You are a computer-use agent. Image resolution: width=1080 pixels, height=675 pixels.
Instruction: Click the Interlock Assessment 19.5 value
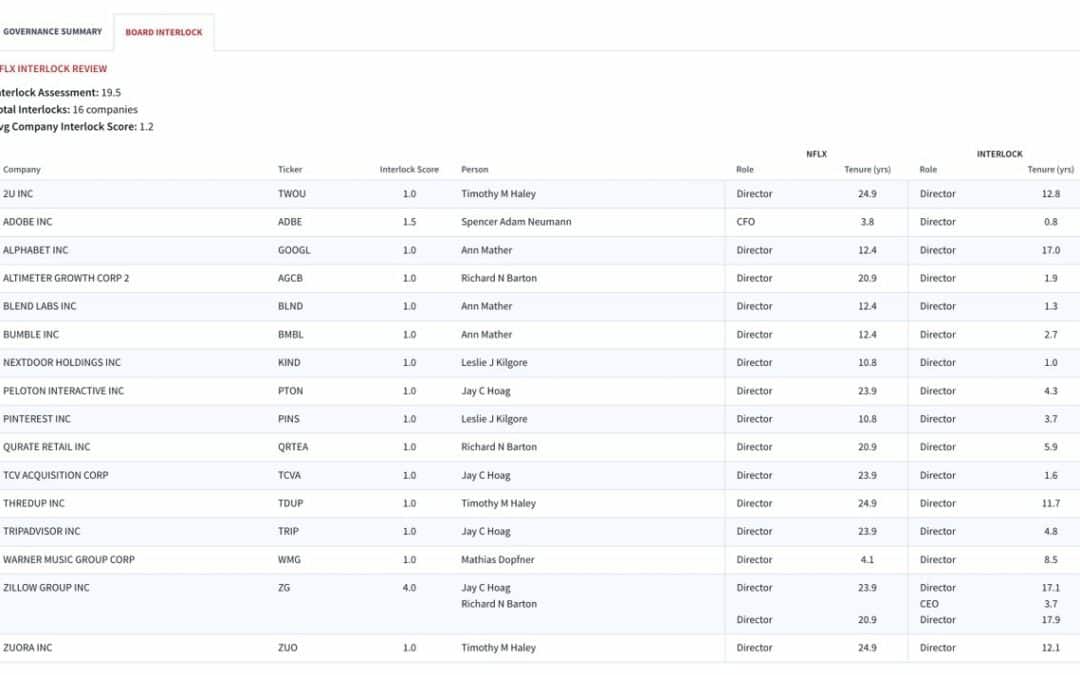[111, 92]
